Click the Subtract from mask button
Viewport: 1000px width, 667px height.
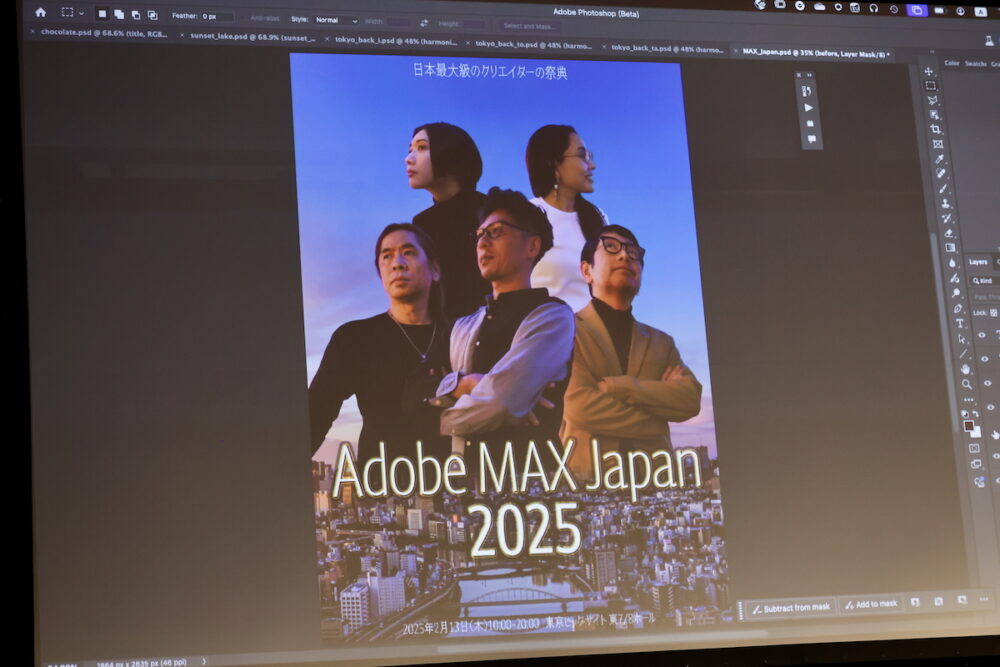click(791, 607)
